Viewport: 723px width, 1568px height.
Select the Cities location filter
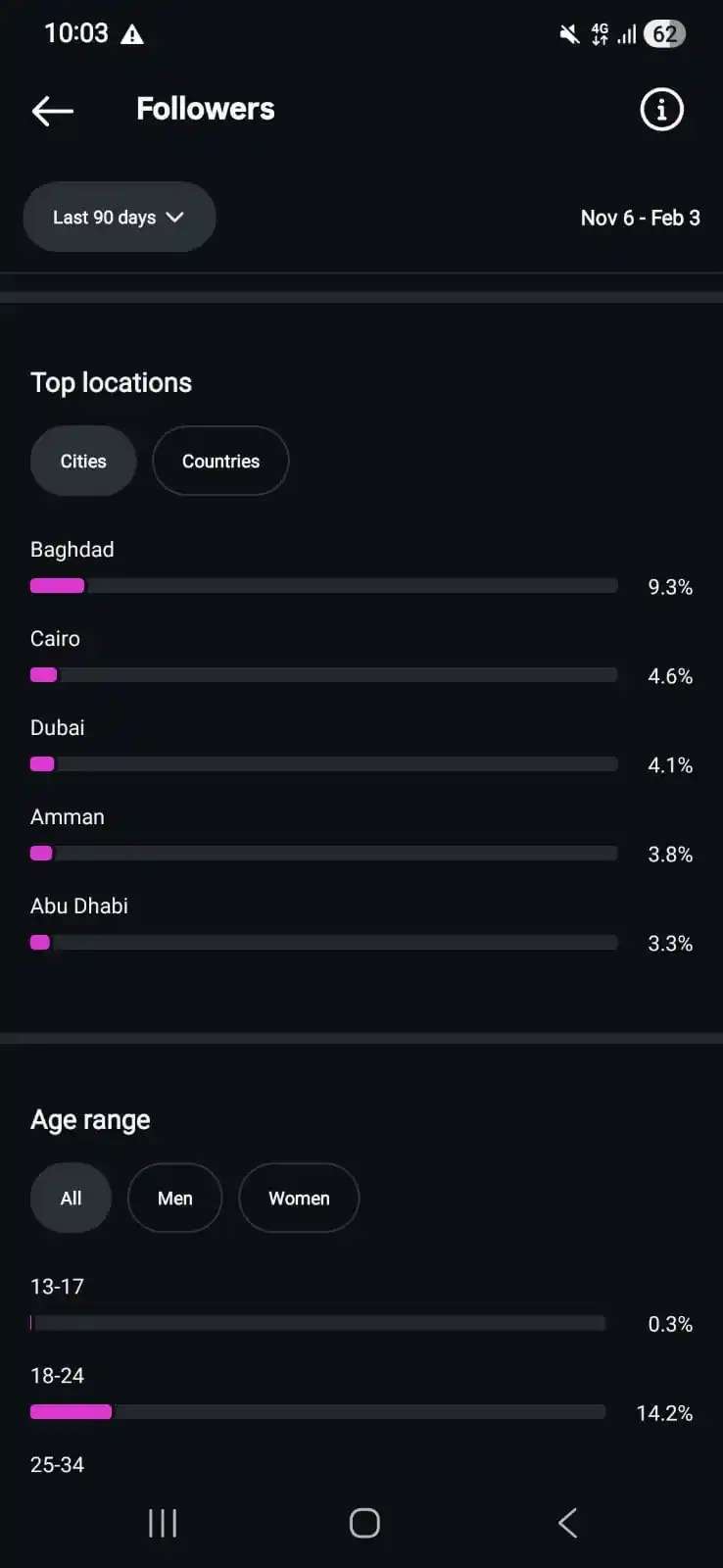click(83, 462)
